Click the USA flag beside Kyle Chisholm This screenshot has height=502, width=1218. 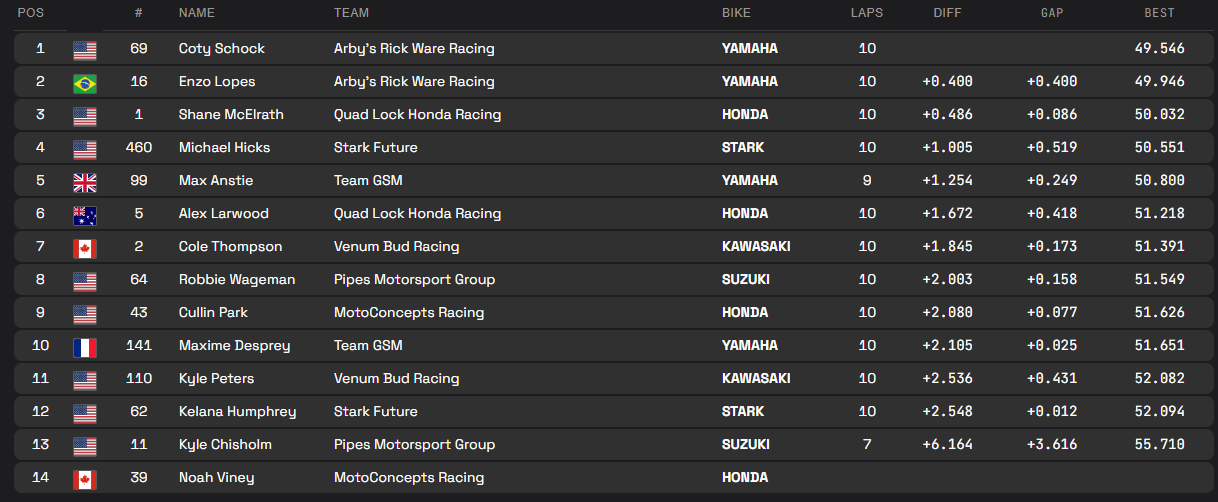coord(85,445)
